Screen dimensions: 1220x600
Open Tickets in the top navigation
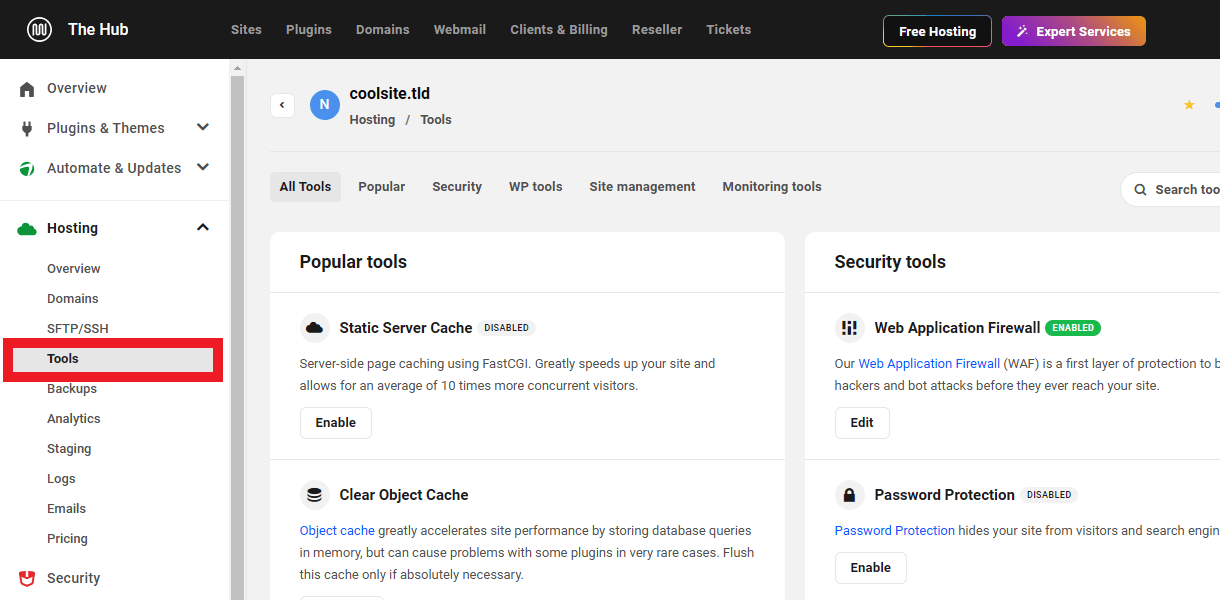coord(729,30)
